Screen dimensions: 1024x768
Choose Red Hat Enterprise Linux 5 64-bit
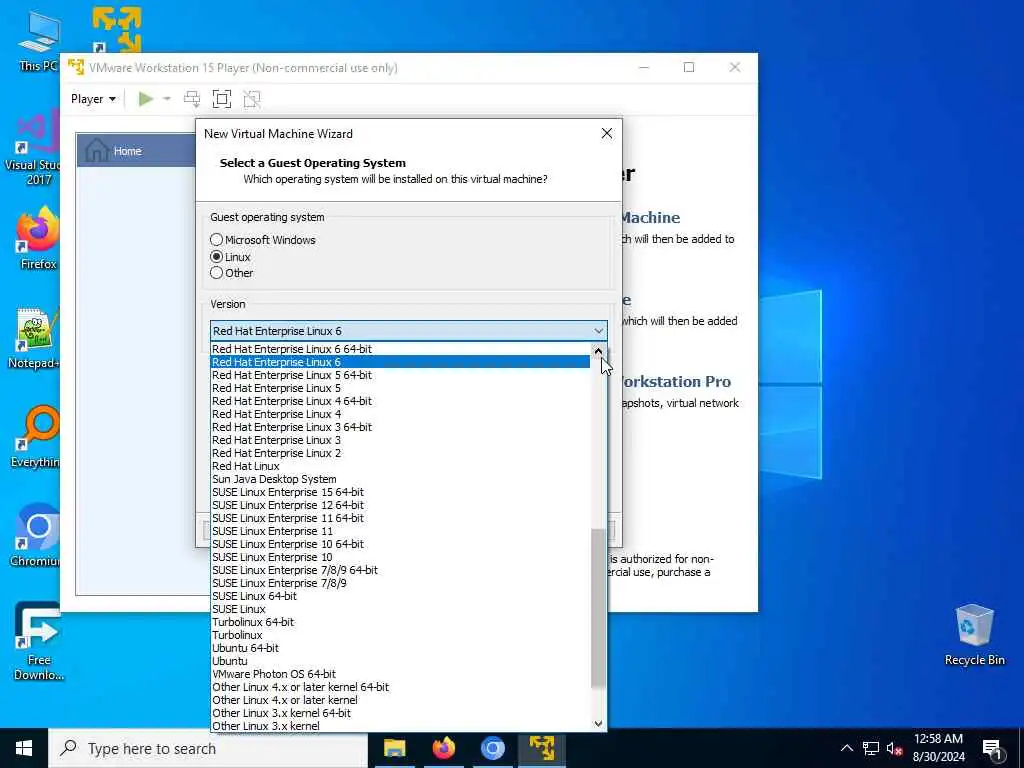pos(401,375)
